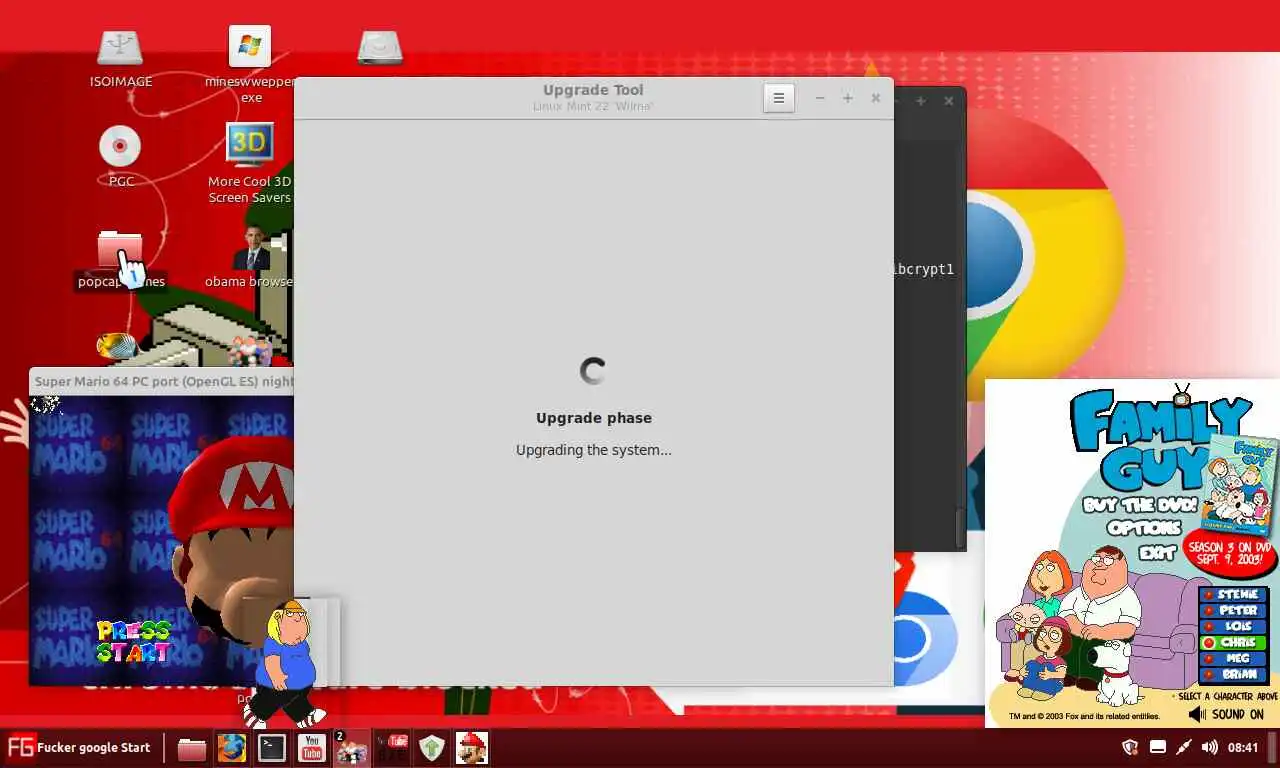Screen dimensions: 1280x768
Task: Open the network tray icon
Action: point(1184,747)
